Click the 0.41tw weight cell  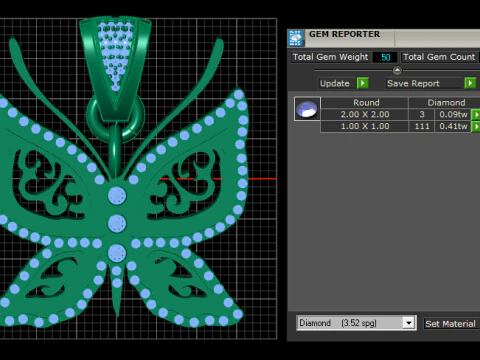453,126
